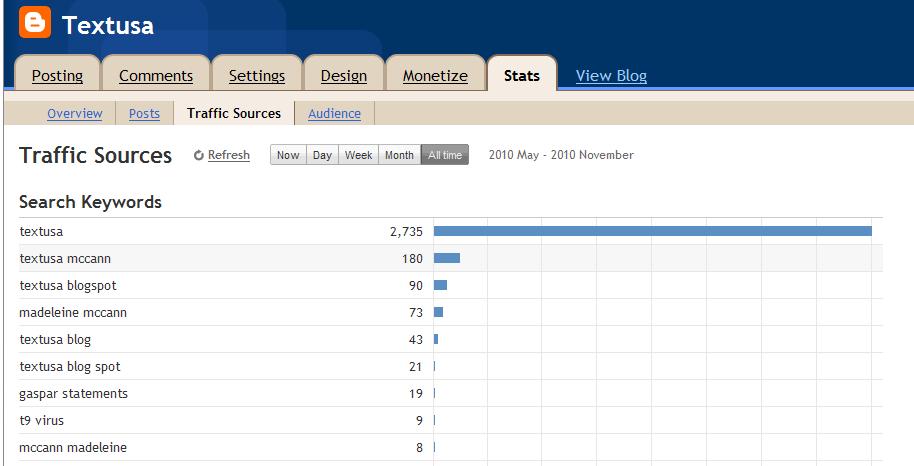The image size is (914, 466).
Task: Click the date range 2010 May - 2010 November
Action: [x=561, y=155]
